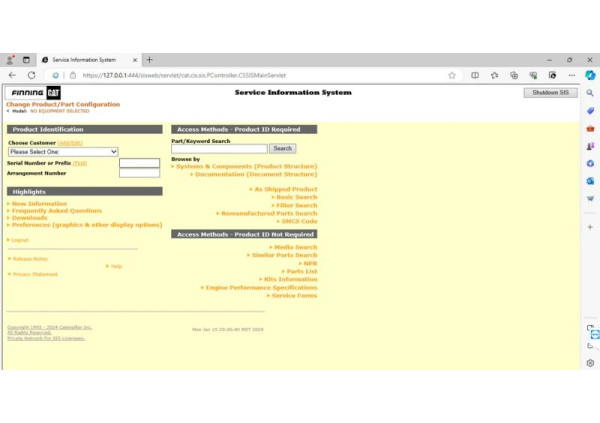Open browser Settings and more menu
Image resolution: width=600 pixels, height=423 pixels.
(x=571, y=75)
